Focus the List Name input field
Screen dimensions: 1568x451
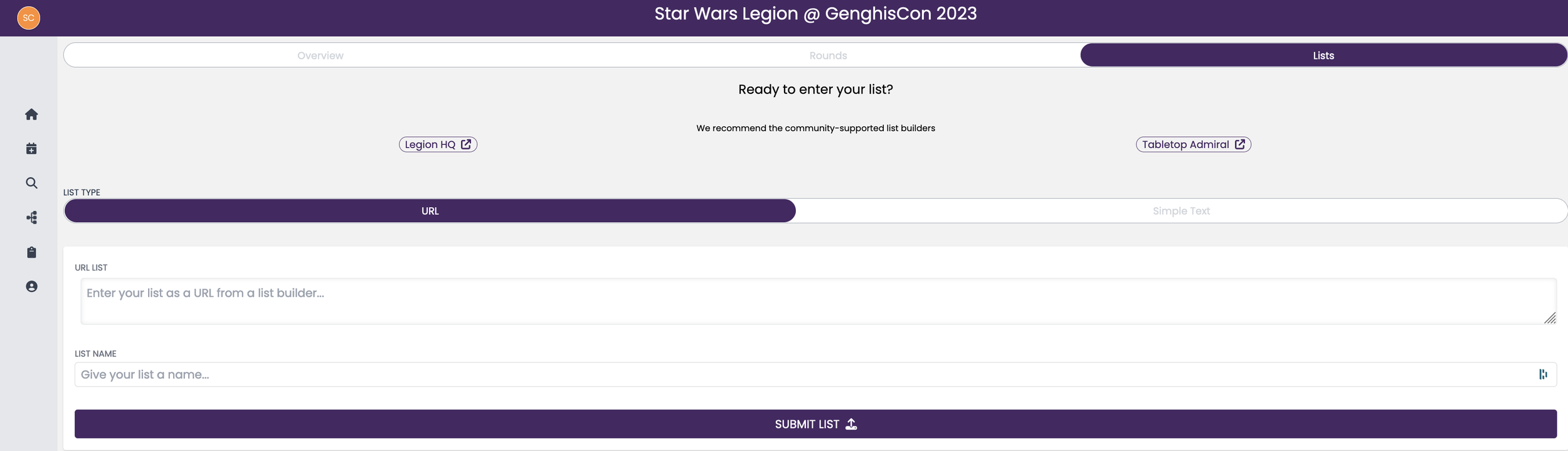(815, 374)
